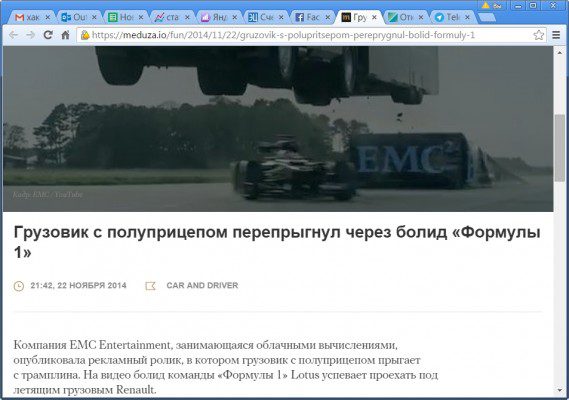Click the clock icon beside the publication date
Viewport: 569px width, 400px height.
click(x=19, y=286)
